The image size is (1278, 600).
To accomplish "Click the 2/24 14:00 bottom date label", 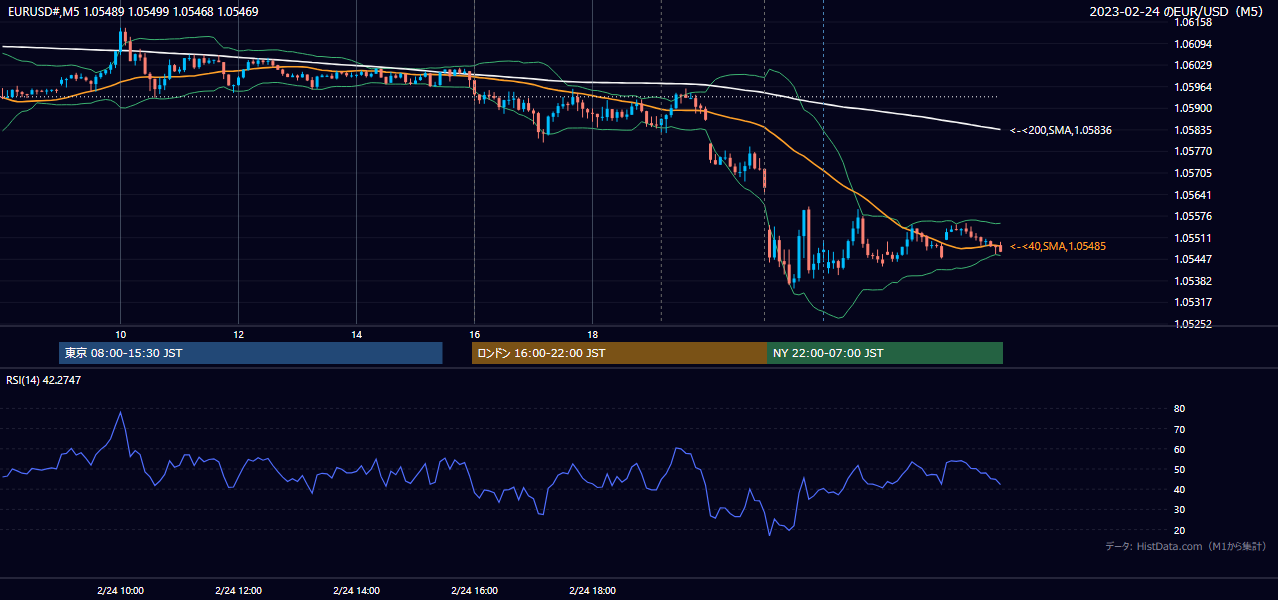I will pos(356,590).
